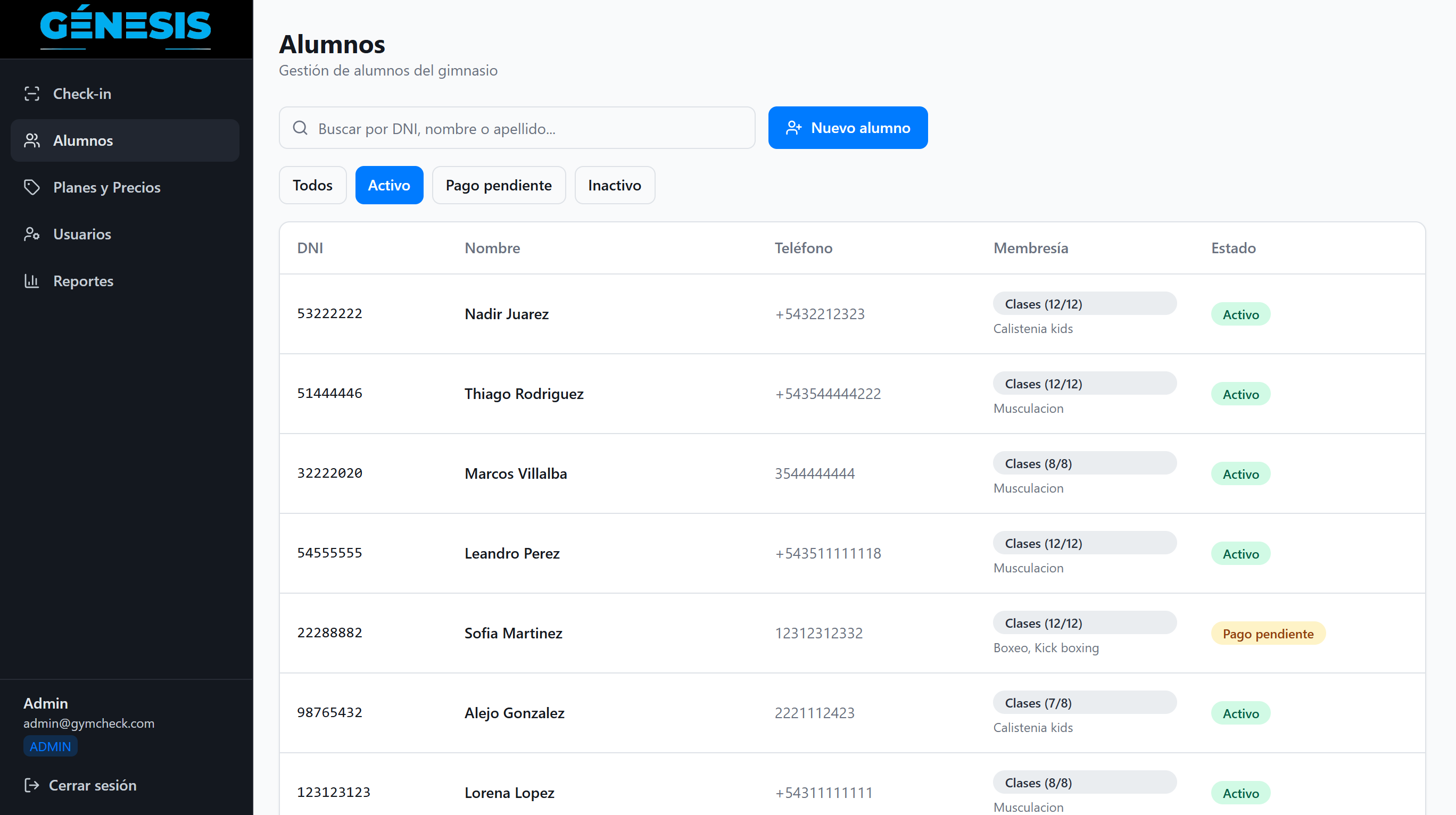Open the student Leandro Perez
Screen dimensions: 1456x815
pyautogui.click(x=512, y=553)
